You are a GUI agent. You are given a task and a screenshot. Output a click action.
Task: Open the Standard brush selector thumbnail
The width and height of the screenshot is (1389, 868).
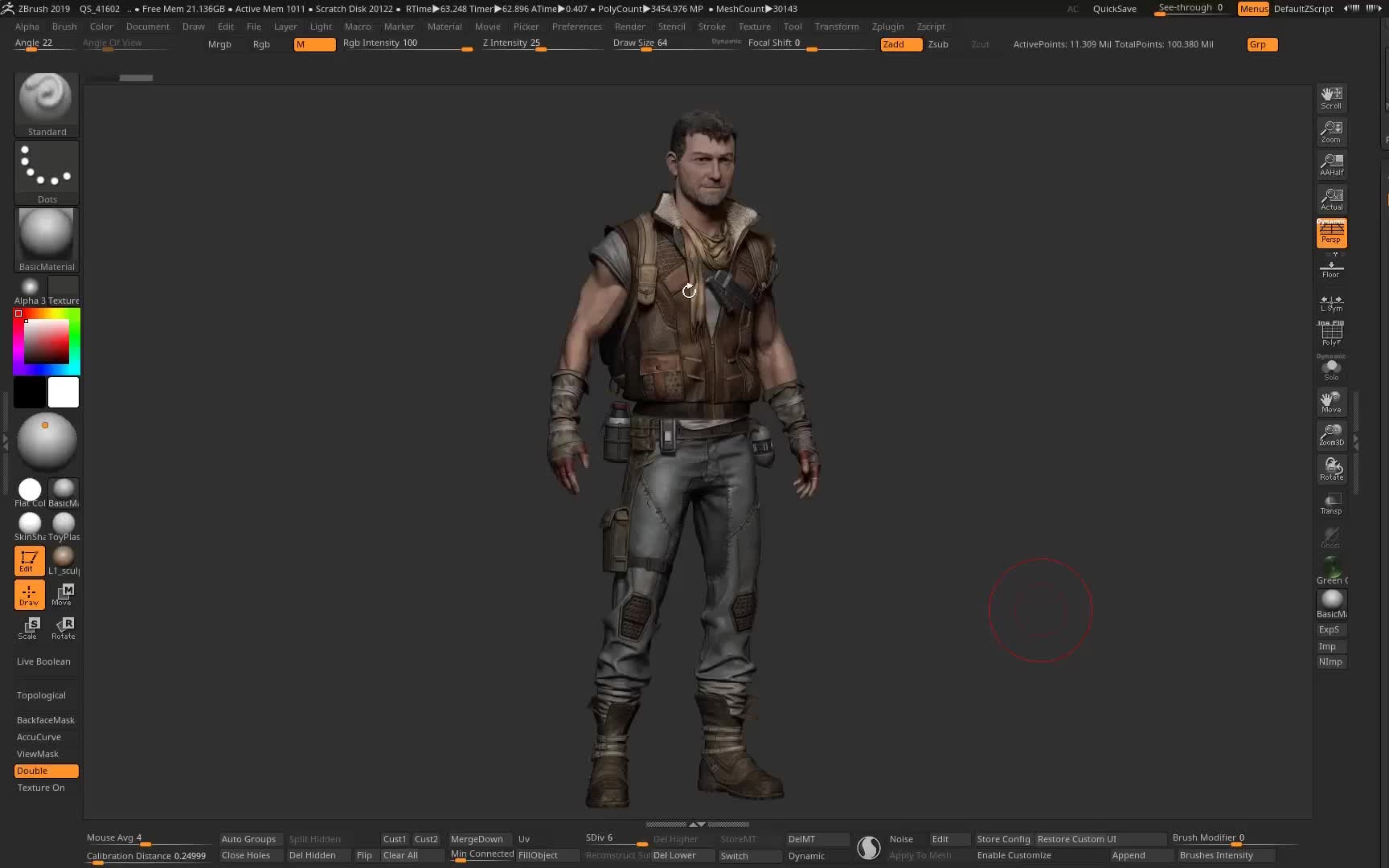click(x=47, y=104)
